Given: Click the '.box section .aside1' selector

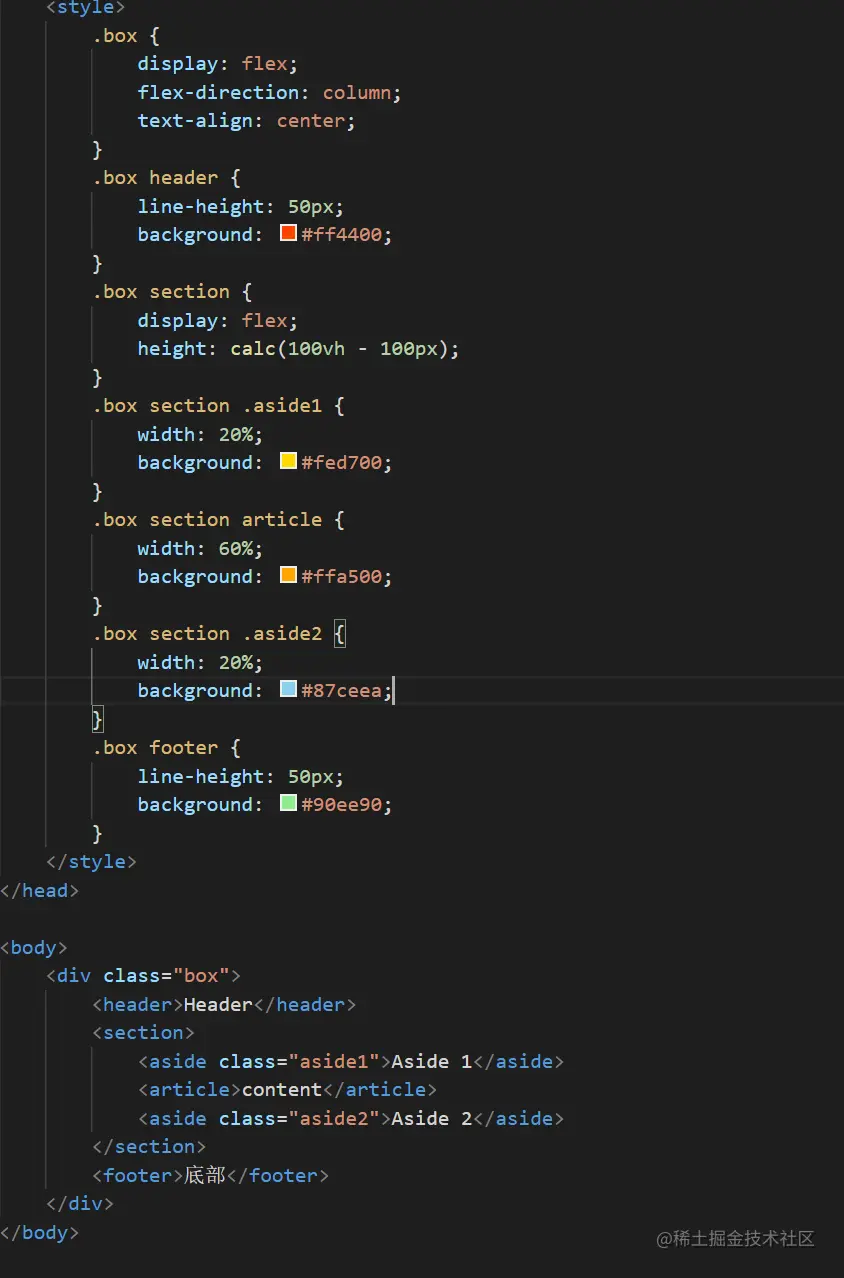Looking at the screenshot, I should point(207,406).
